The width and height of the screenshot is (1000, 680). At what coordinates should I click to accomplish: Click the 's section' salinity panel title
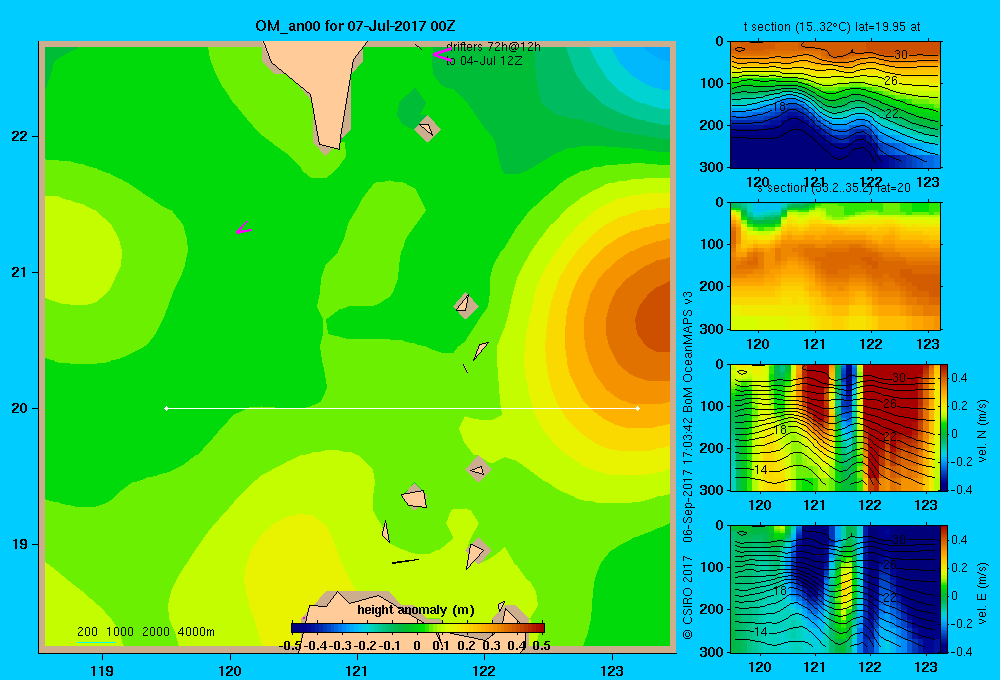coord(834,188)
